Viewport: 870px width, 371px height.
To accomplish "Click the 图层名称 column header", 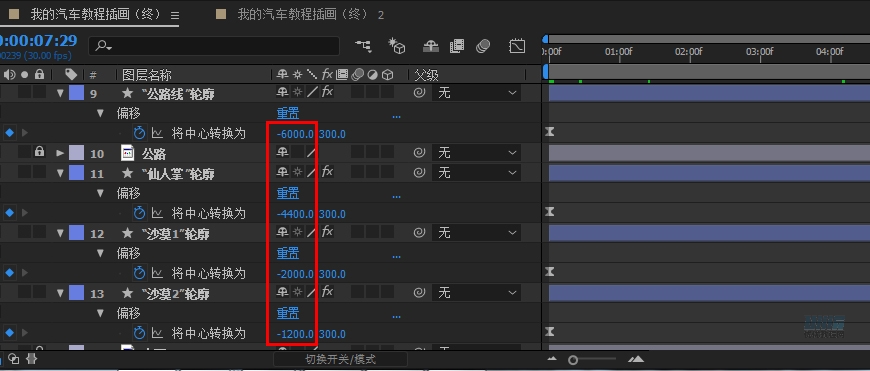I will click(x=146, y=75).
